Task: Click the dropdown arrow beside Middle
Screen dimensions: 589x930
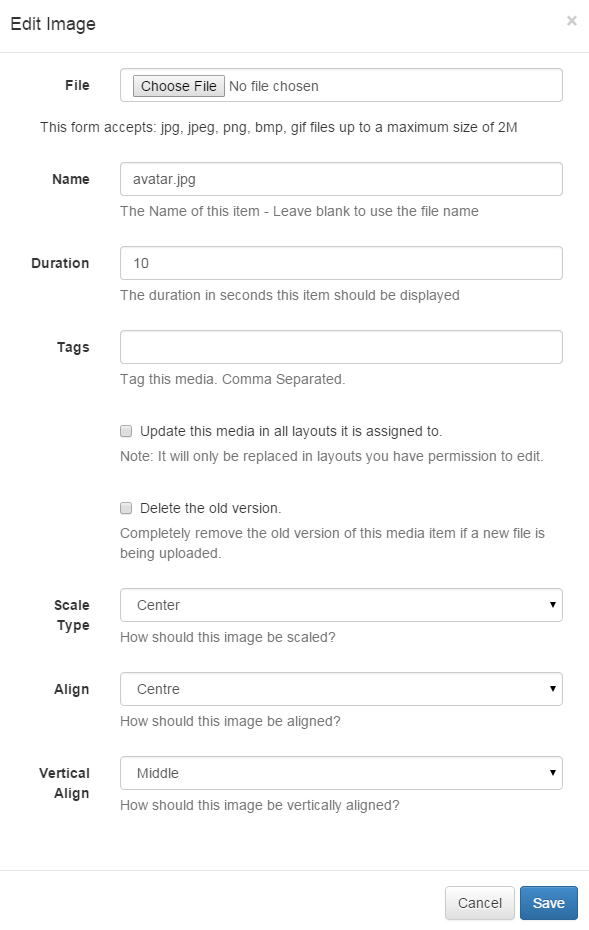Action: click(x=551, y=773)
